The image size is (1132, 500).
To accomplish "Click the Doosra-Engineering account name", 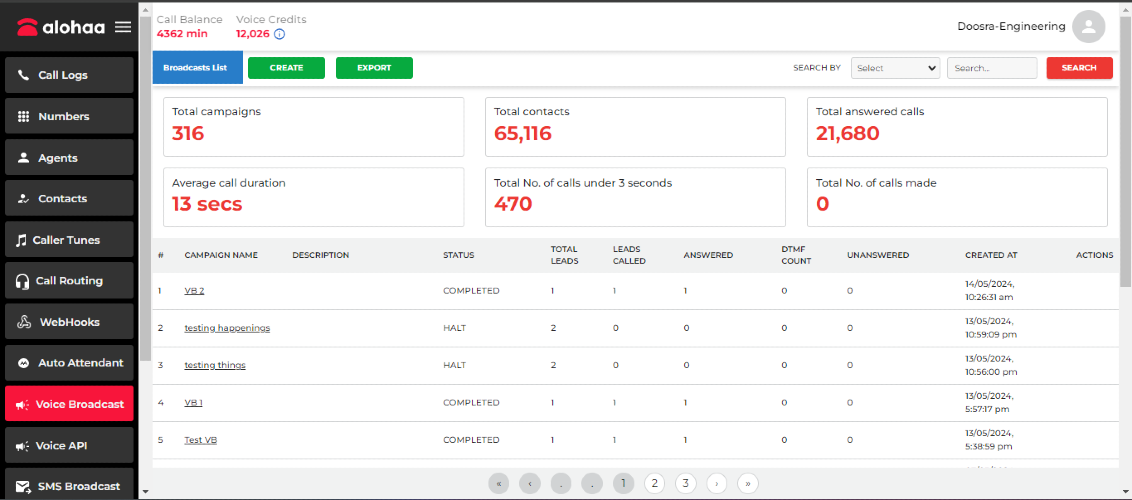I will (1011, 26).
